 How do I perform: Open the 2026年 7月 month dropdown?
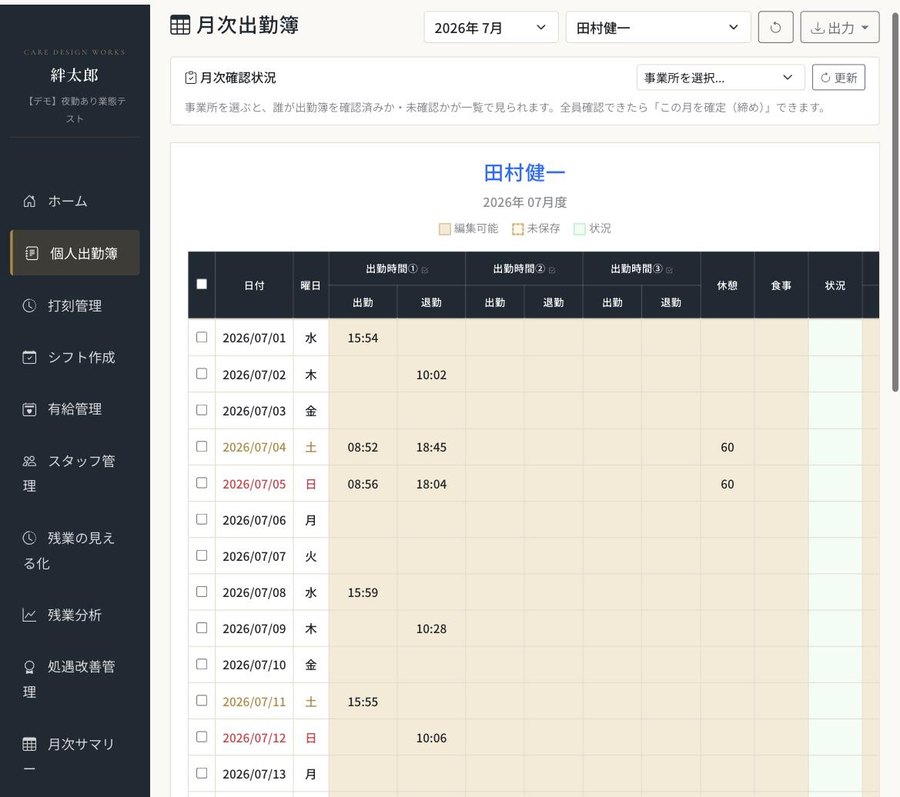(491, 27)
